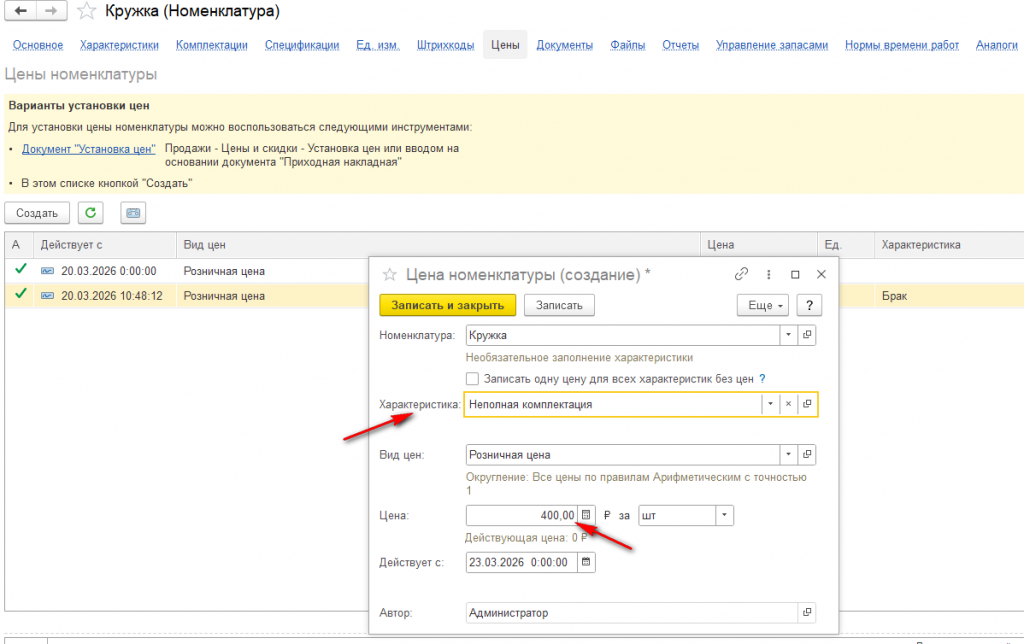Click into the Цена field showing 400,00
The width and height of the screenshot is (1024, 644).
coord(522,515)
